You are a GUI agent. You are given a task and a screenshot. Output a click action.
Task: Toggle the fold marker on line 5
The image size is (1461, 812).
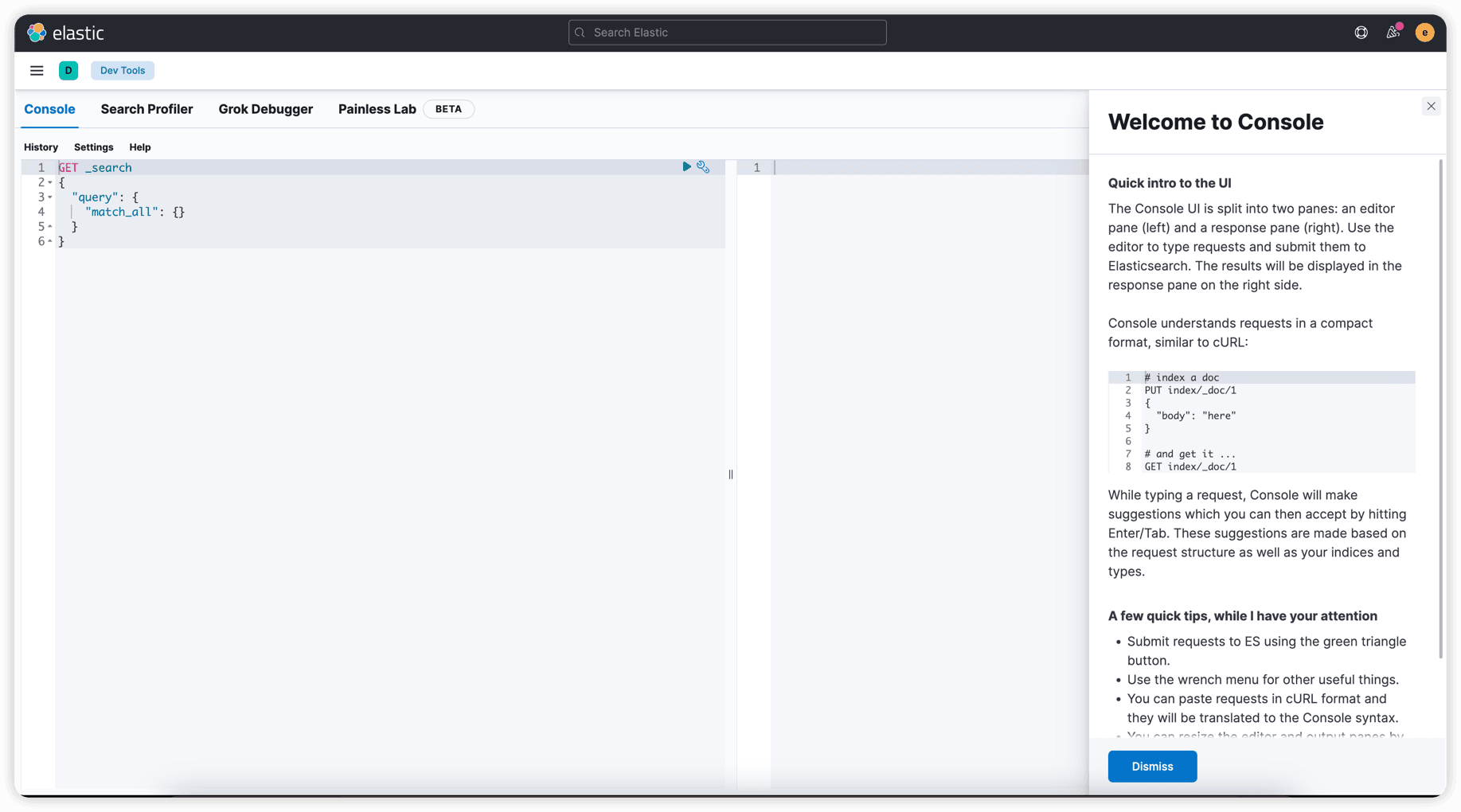(49, 227)
